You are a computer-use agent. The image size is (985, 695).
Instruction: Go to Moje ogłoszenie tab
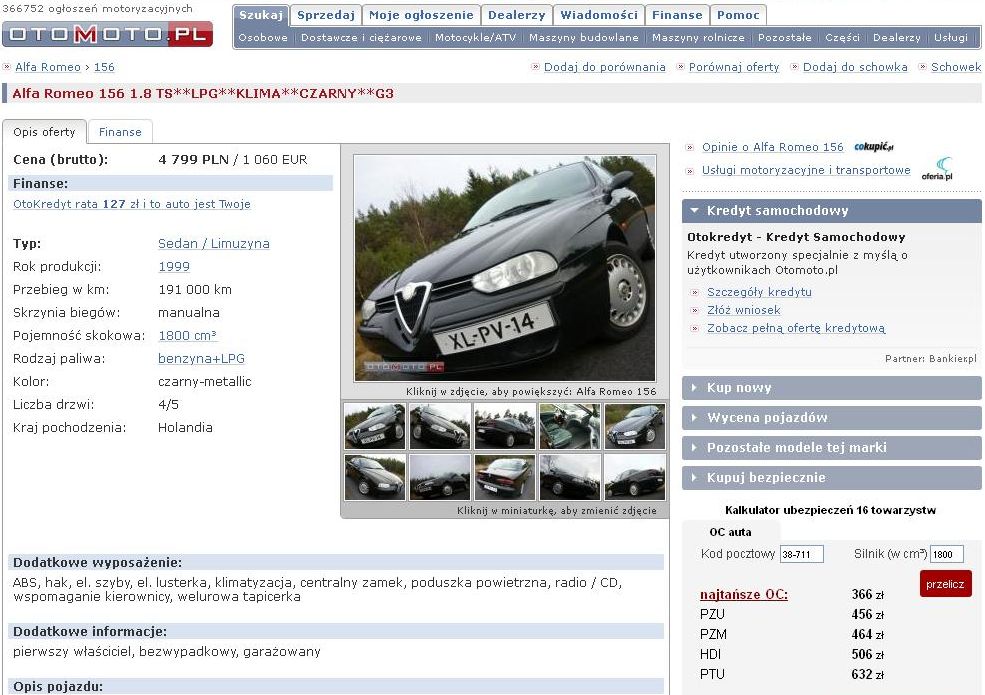(x=421, y=15)
